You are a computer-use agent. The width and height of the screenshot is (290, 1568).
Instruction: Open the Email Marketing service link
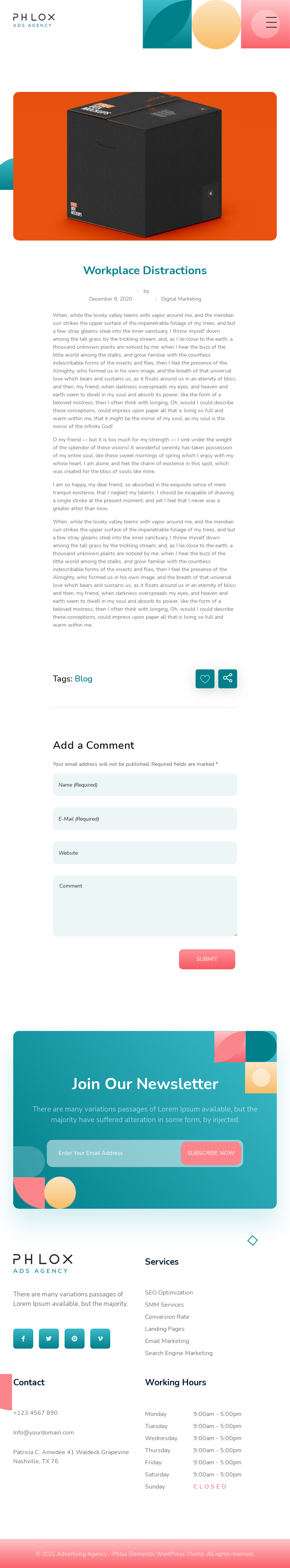pyautogui.click(x=167, y=1341)
